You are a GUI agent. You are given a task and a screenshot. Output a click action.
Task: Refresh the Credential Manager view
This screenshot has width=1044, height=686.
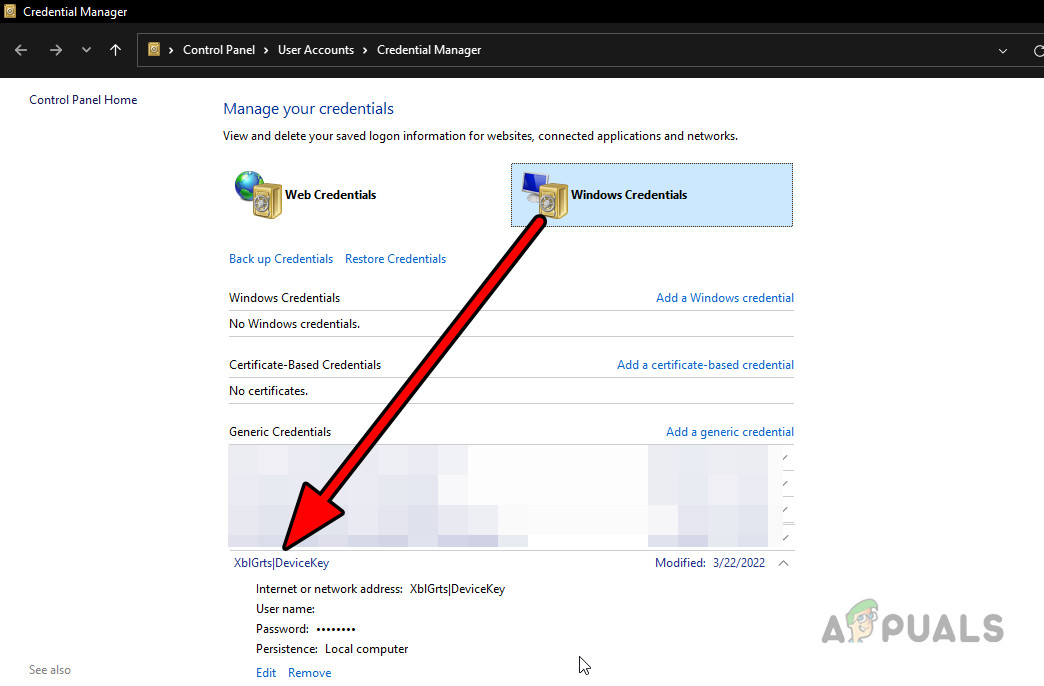click(1038, 49)
